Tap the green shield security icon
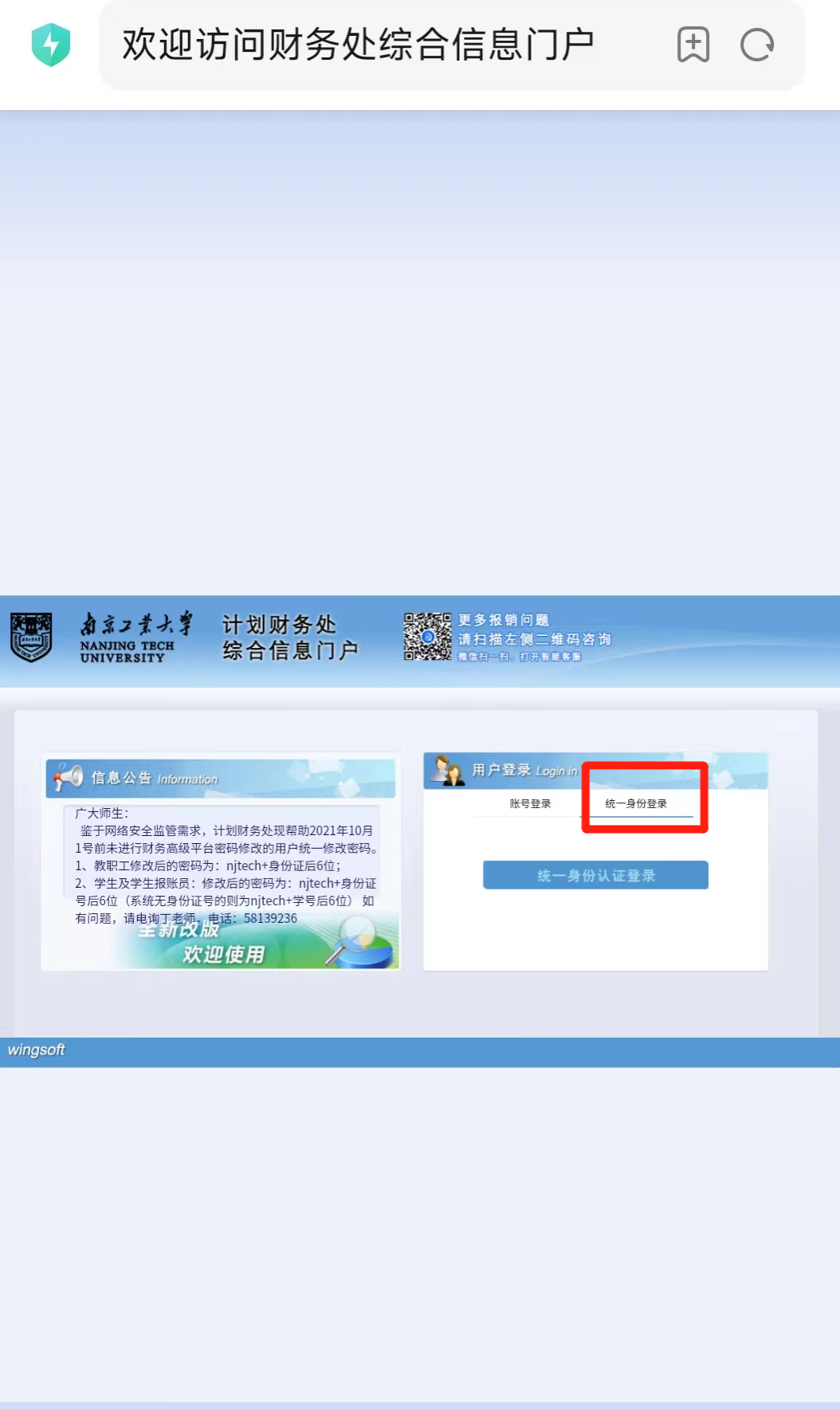840x1409 pixels. [x=51, y=45]
